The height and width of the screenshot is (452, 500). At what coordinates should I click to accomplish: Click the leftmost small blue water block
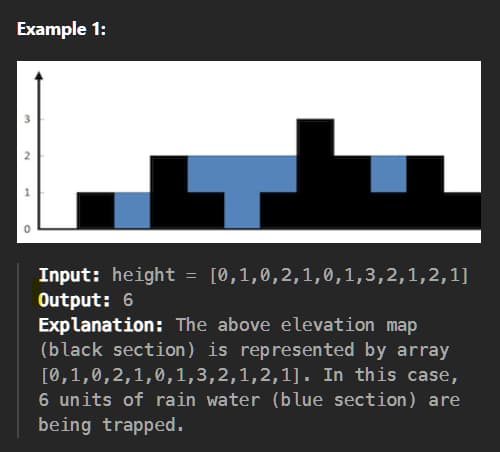pyautogui.click(x=132, y=210)
